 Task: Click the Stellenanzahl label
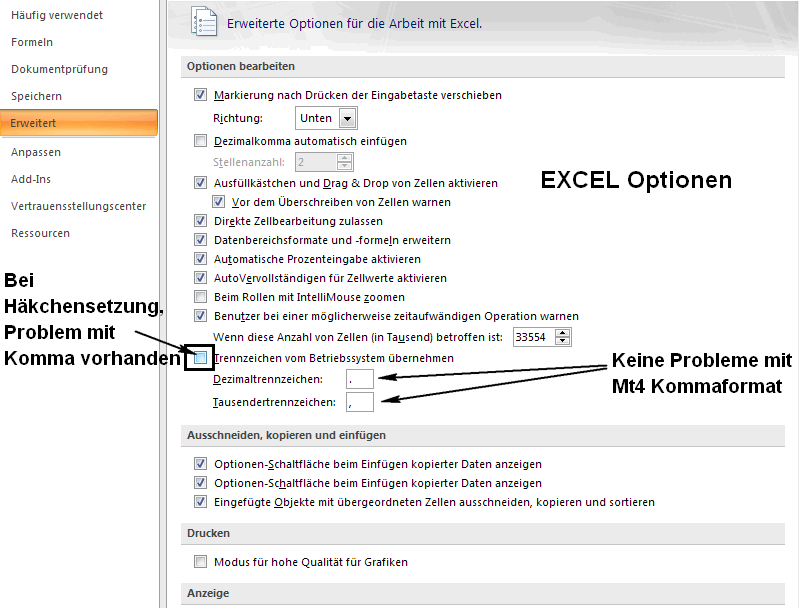click(x=249, y=163)
